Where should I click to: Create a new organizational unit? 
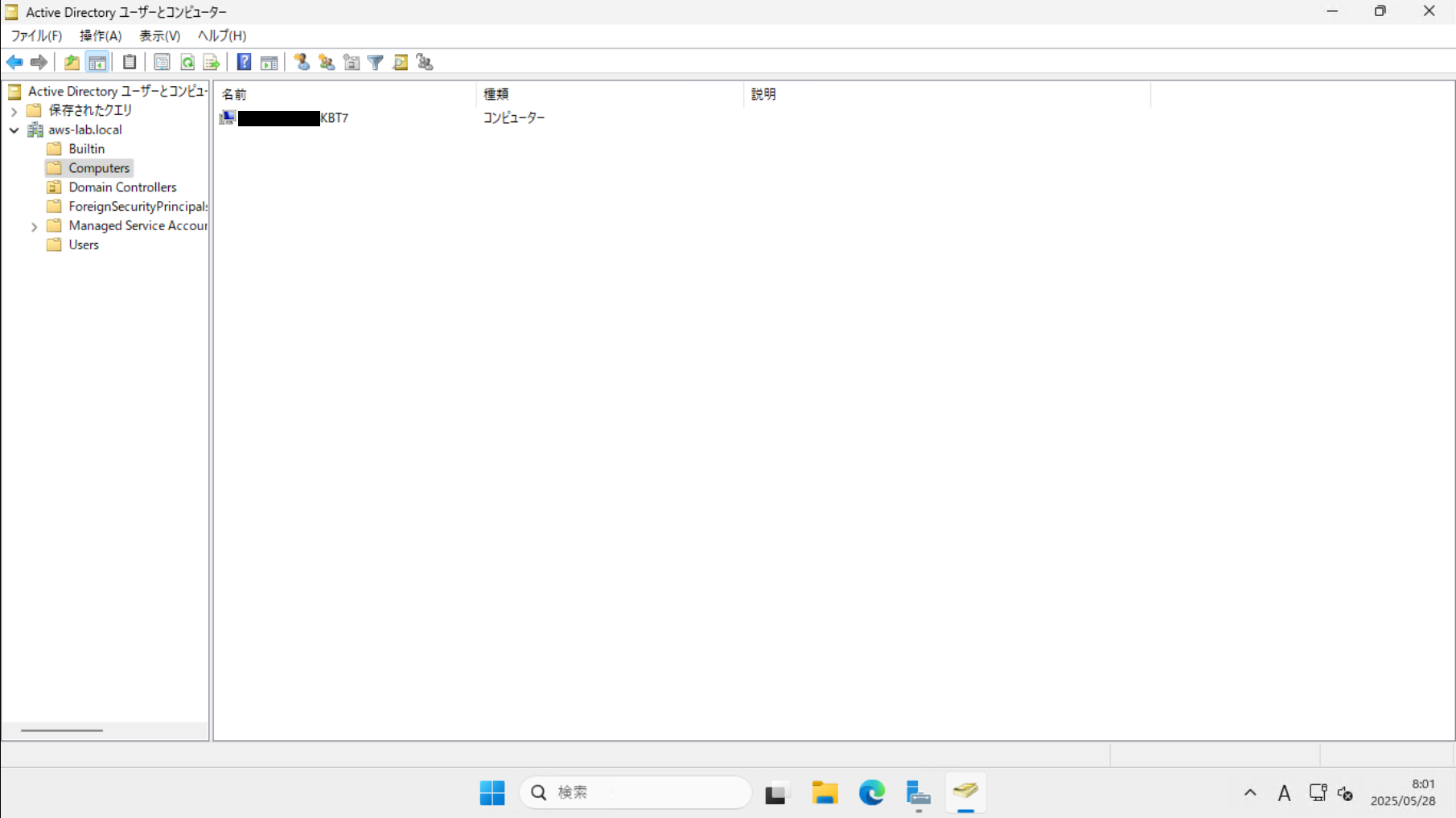coord(352,62)
